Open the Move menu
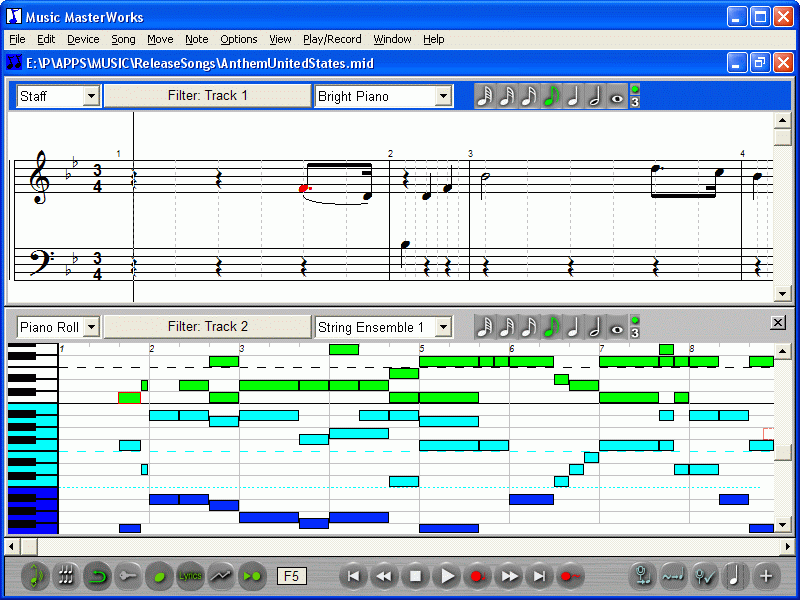This screenshot has height=600, width=800. [x=160, y=39]
